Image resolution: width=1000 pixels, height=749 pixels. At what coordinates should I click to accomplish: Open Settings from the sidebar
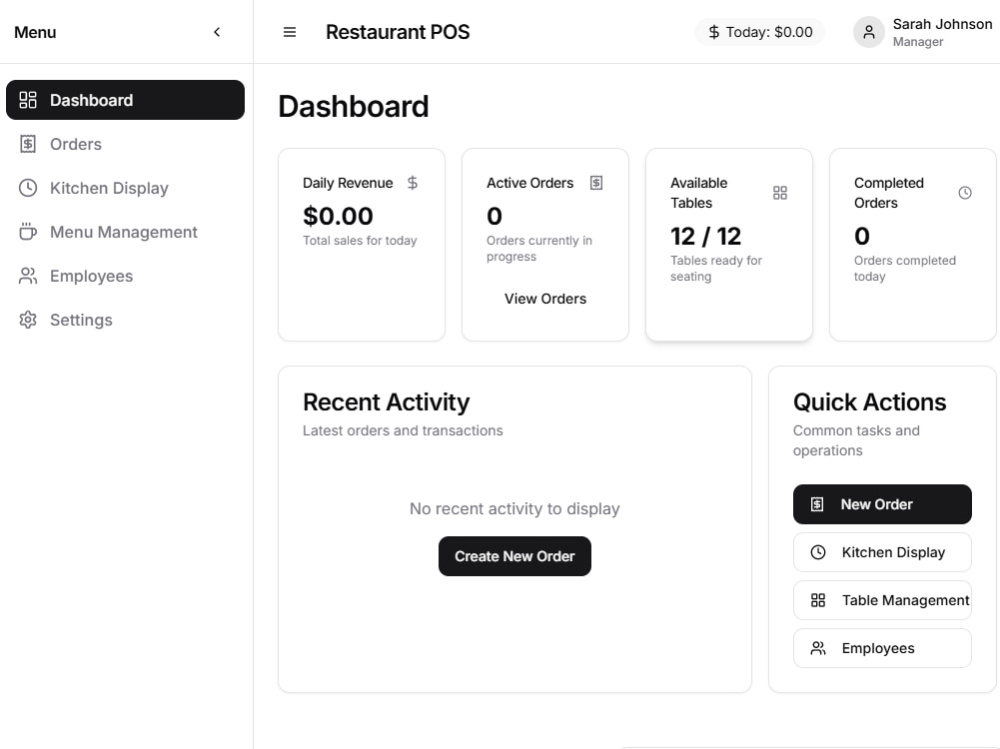125,320
